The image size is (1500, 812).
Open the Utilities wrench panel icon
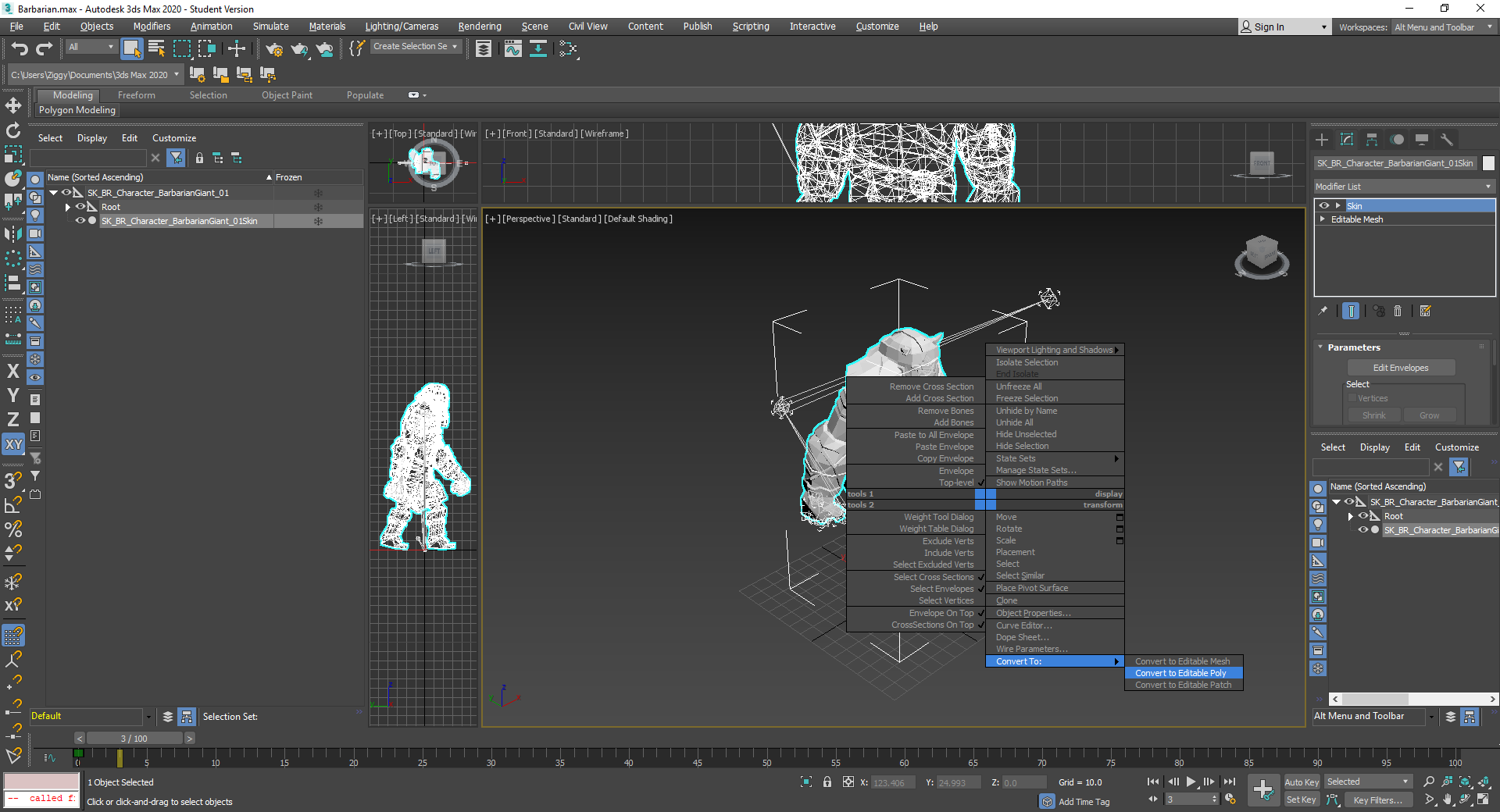(1447, 140)
